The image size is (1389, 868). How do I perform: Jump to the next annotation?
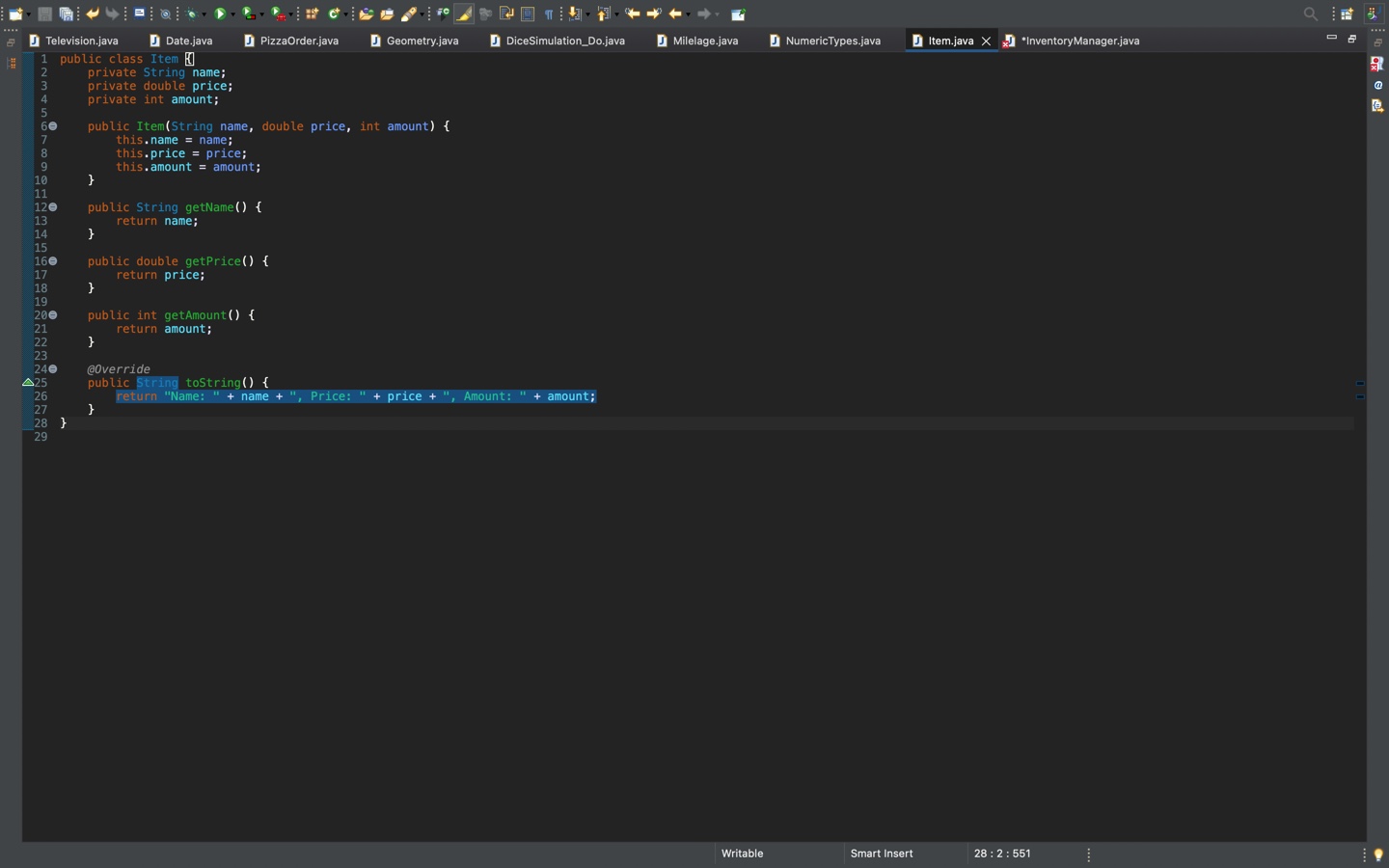(575, 14)
